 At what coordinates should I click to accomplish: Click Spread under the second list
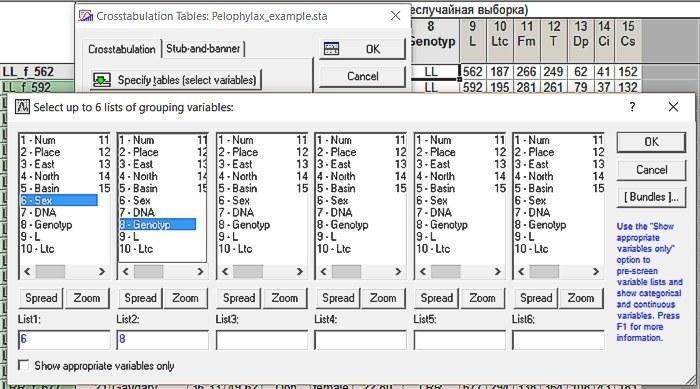point(140,298)
